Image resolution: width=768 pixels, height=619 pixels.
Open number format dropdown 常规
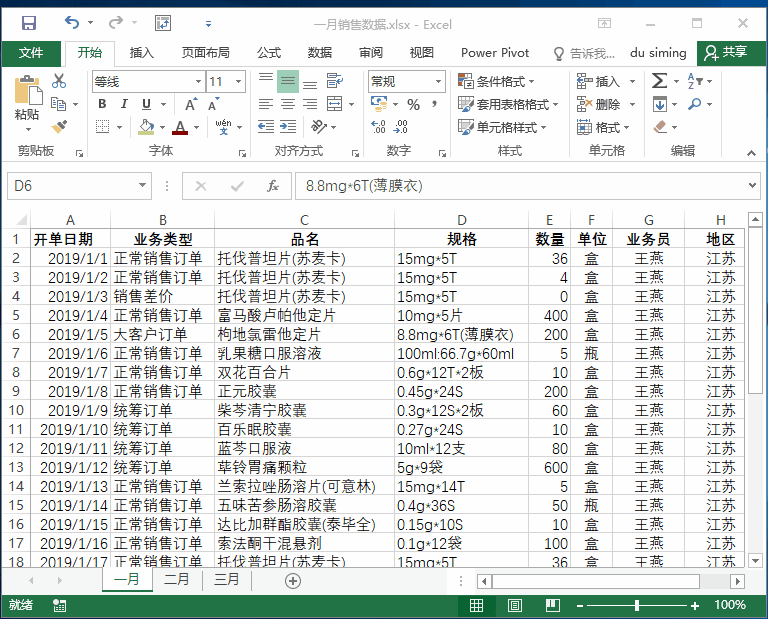[x=438, y=82]
